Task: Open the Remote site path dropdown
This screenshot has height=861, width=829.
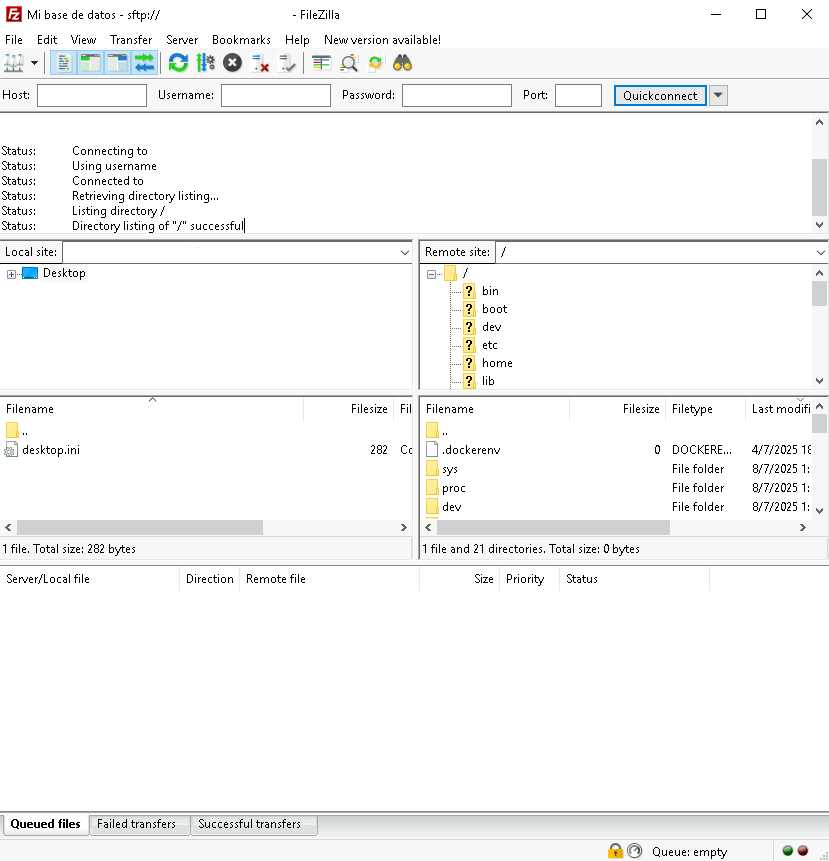Action: pyautogui.click(x=820, y=253)
